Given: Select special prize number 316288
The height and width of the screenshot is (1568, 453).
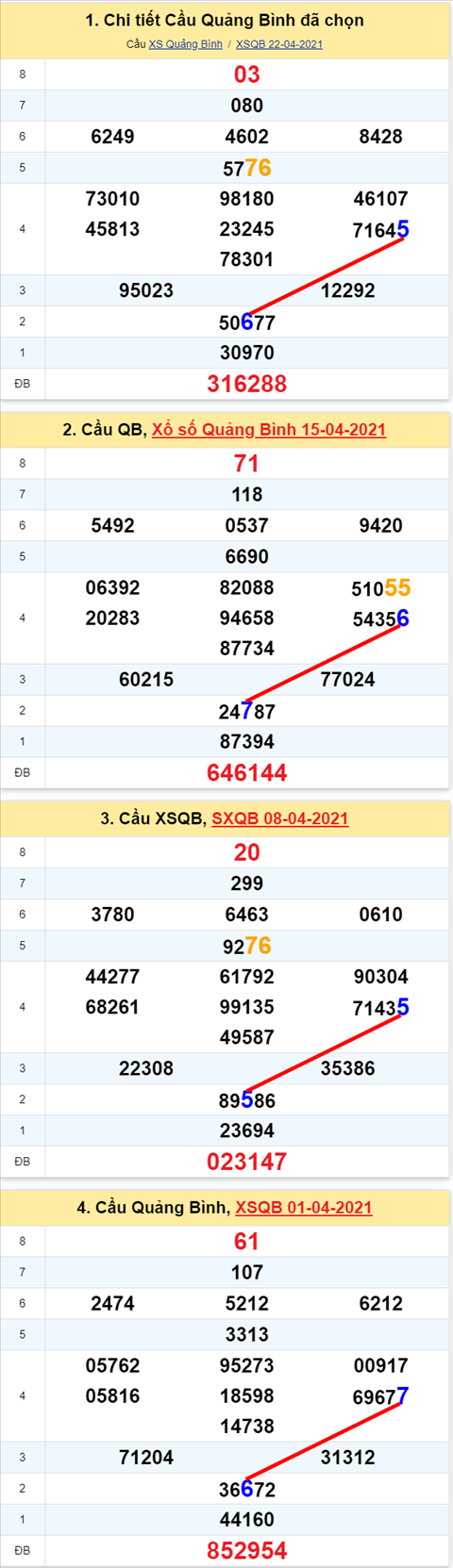Looking at the screenshot, I should click(x=247, y=384).
